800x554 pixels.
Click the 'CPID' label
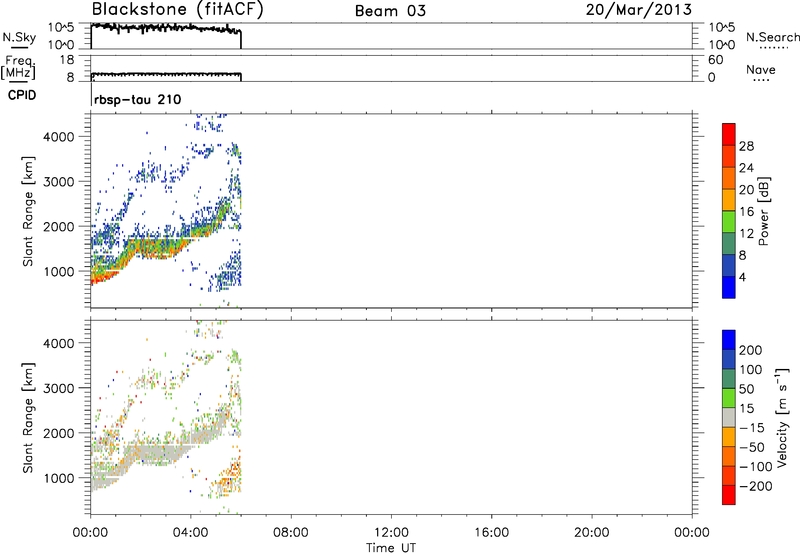pos(22,95)
